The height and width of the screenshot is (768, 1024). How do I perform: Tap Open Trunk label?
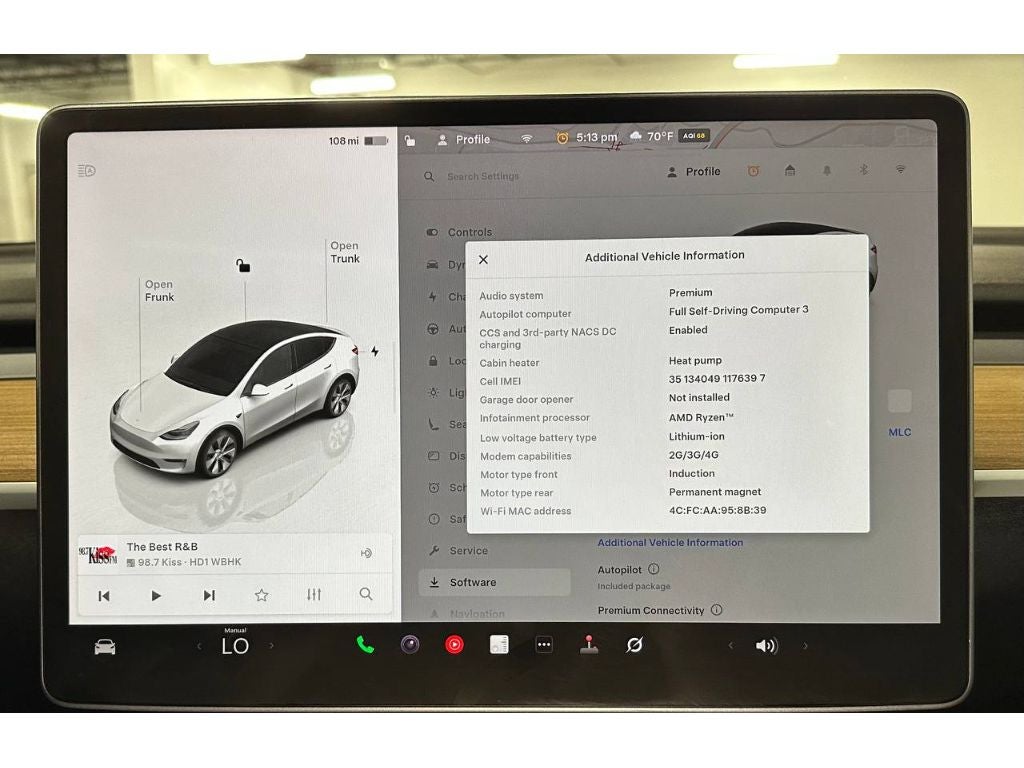pos(345,252)
